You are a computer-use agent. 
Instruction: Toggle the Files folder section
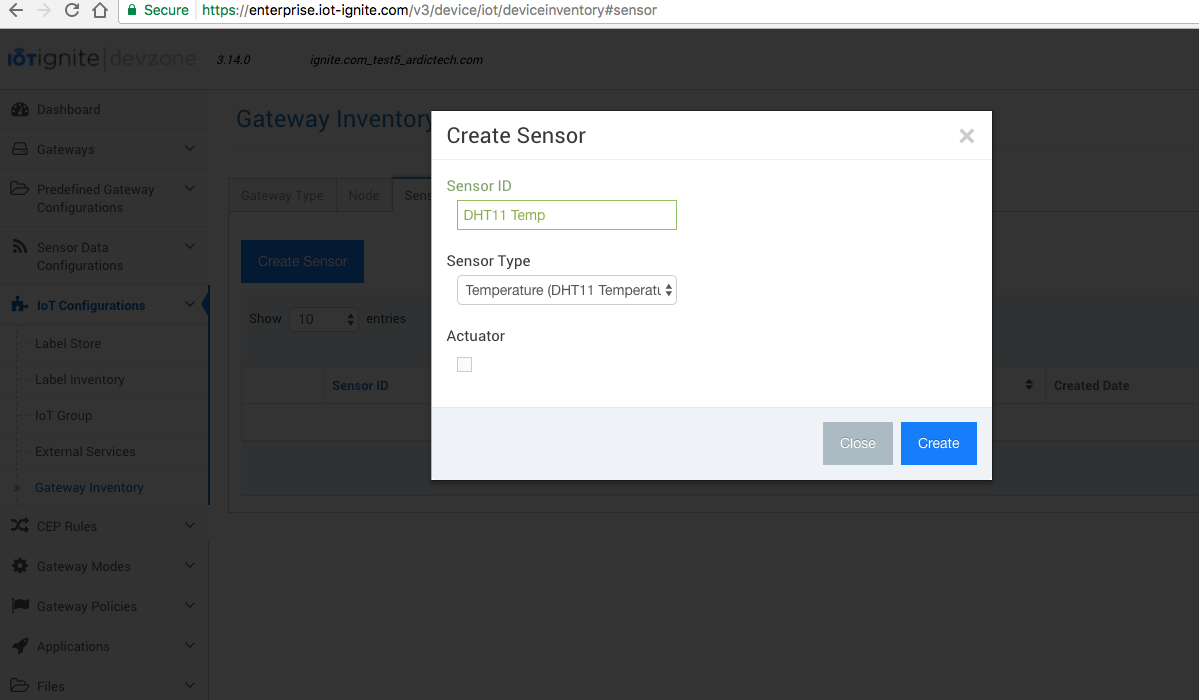coord(22,684)
